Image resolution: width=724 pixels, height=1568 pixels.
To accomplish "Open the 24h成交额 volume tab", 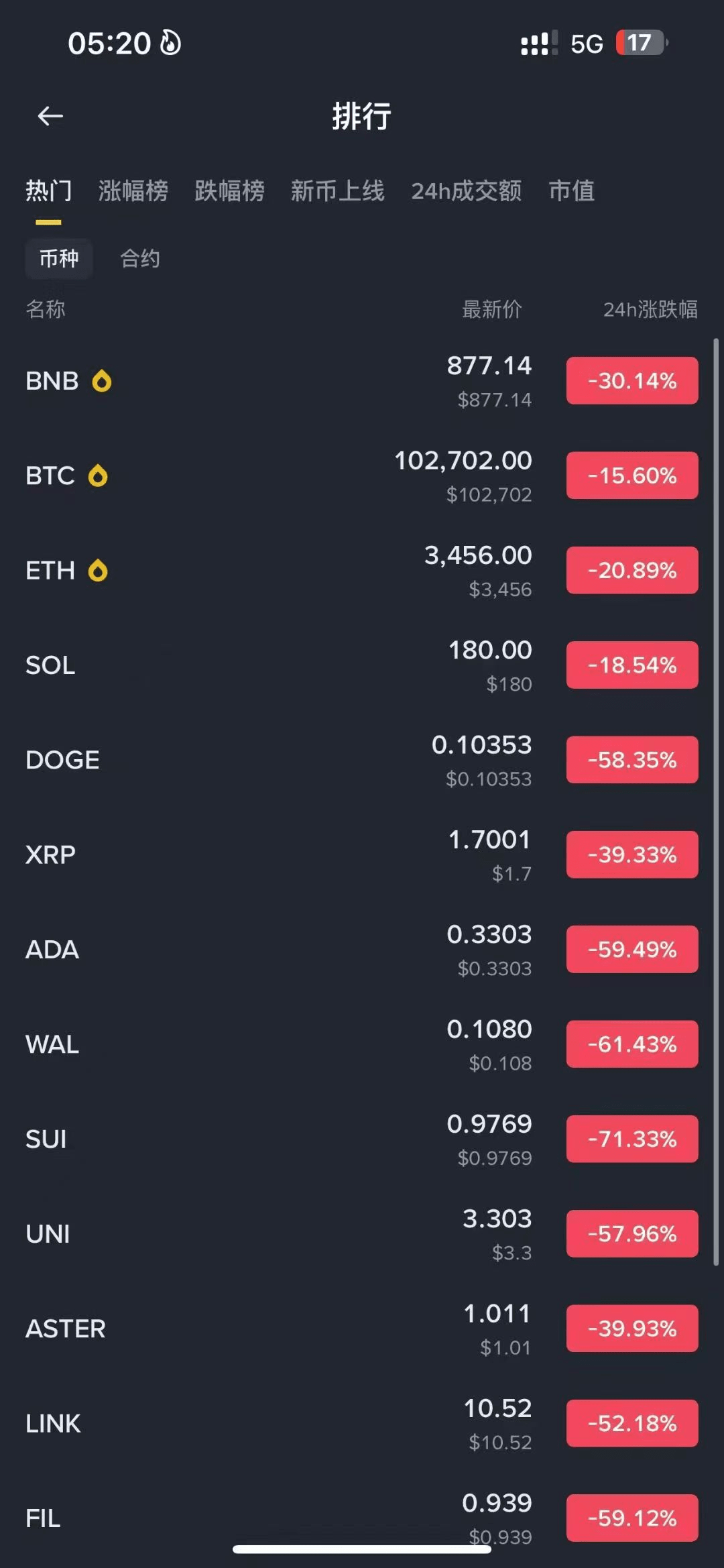I will tap(466, 191).
